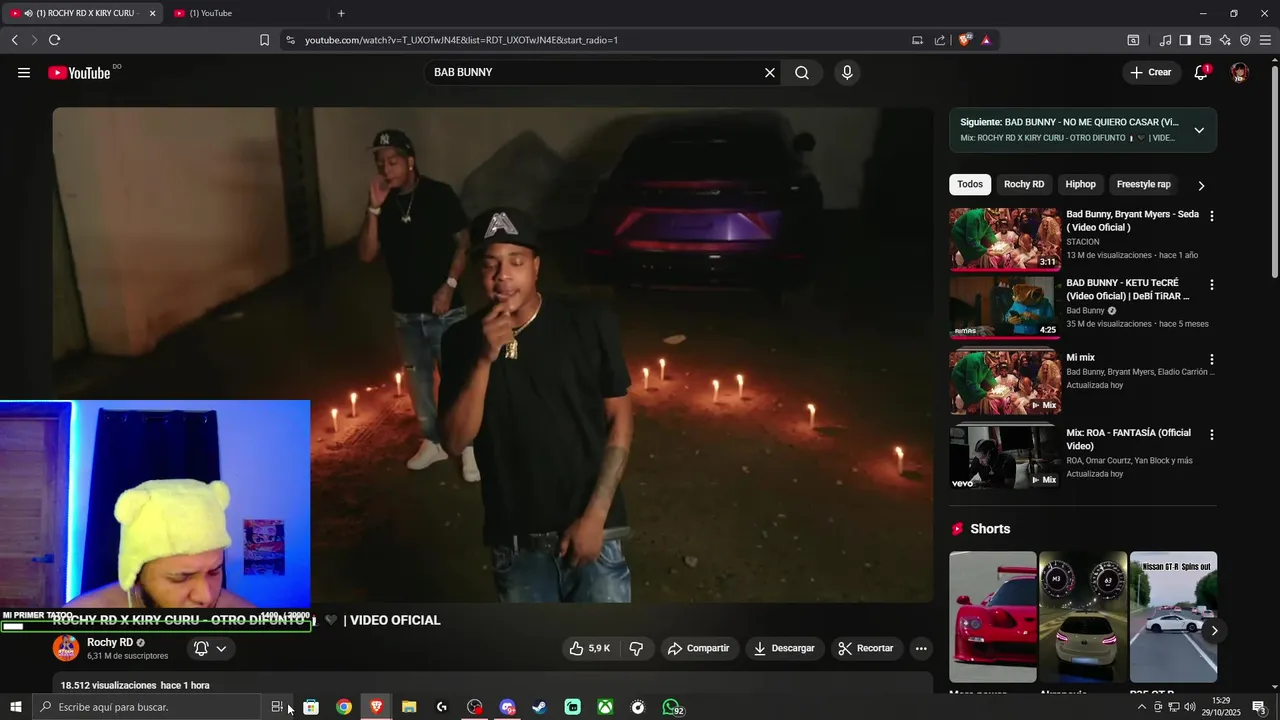The height and width of the screenshot is (720, 1280).
Task: Dislike the video with the thumbs-down icon
Action: (636, 648)
